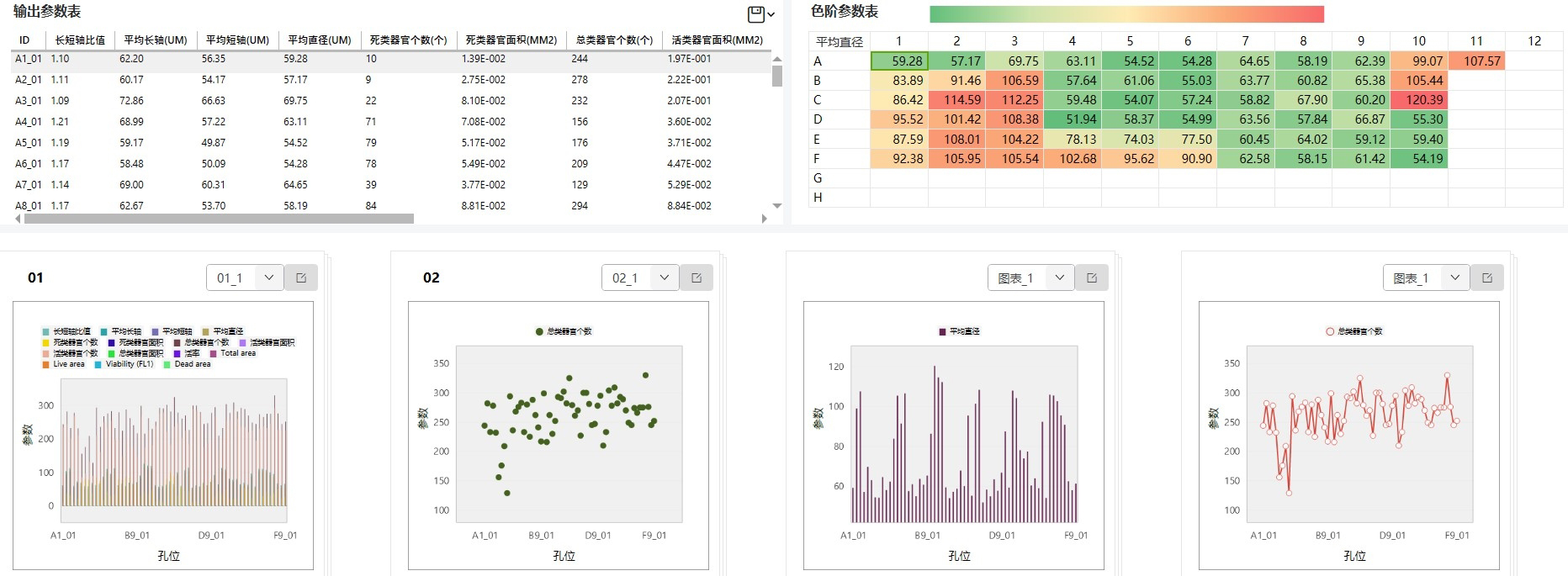Expand the 图表_1 dropdown above the bar chart
The image size is (1568, 576).
[x=1059, y=277]
